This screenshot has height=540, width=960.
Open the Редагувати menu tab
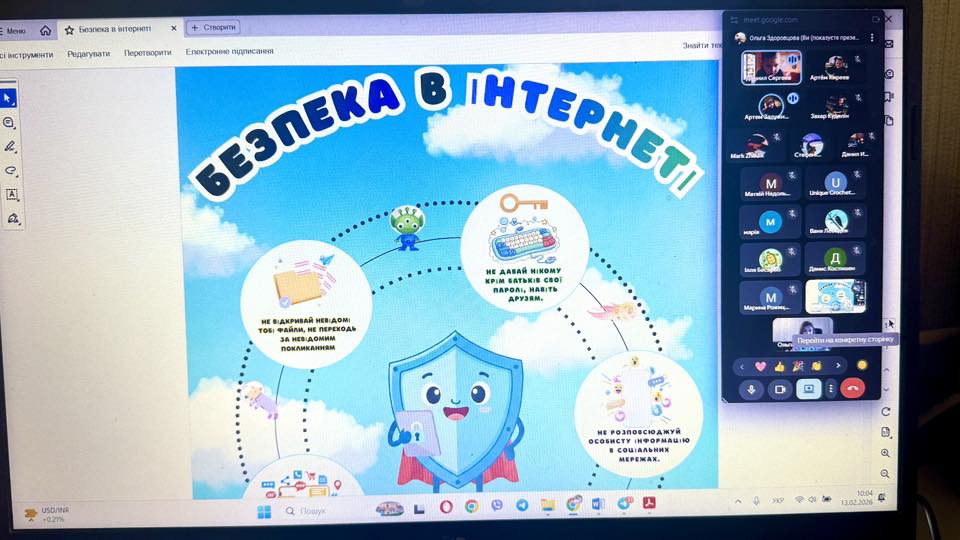90,53
